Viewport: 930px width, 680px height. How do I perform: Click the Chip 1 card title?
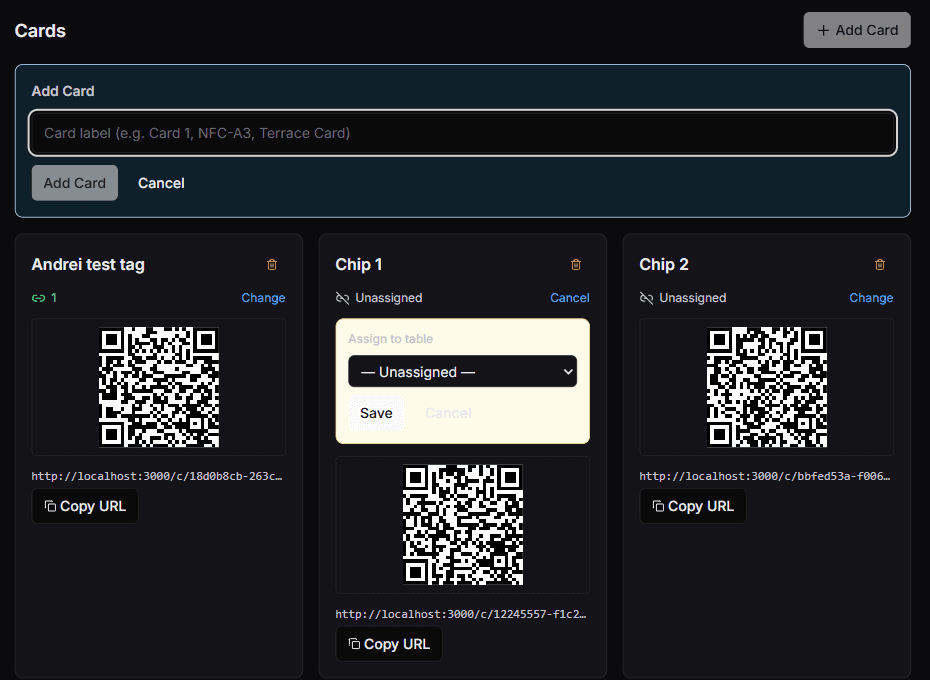click(x=359, y=265)
